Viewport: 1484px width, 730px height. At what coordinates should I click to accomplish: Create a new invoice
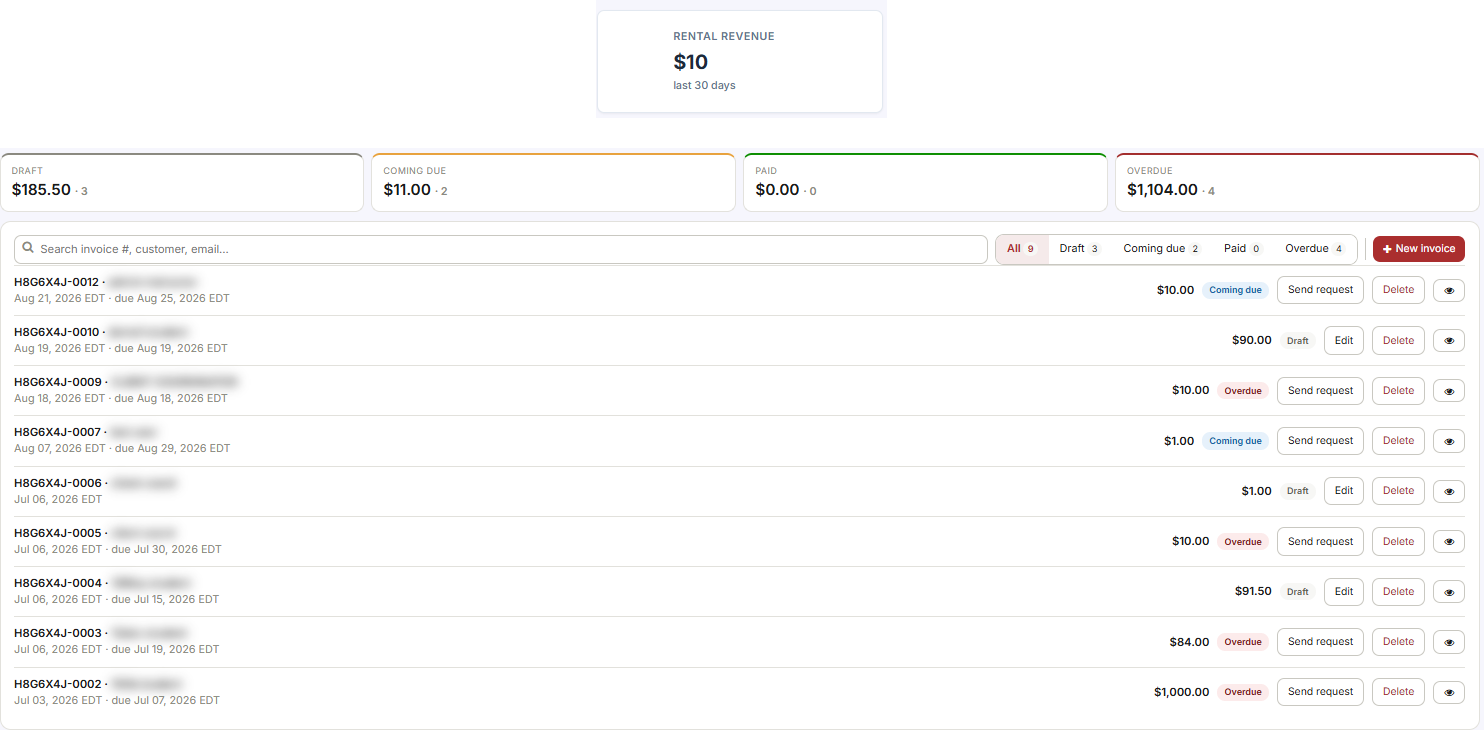1419,249
